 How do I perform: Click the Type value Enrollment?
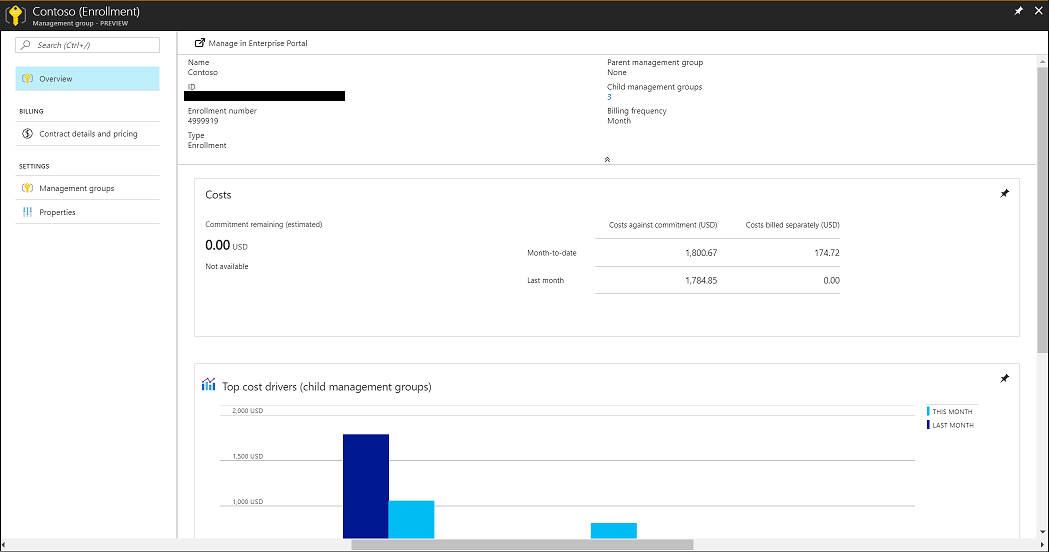point(207,145)
